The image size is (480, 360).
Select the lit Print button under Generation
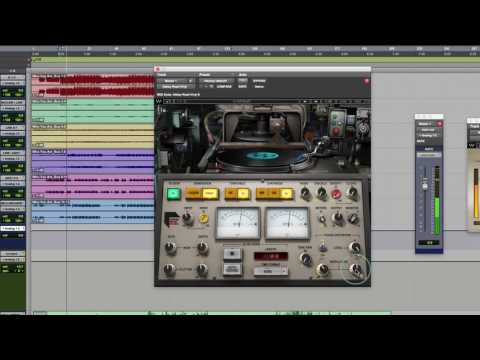pos(210,193)
